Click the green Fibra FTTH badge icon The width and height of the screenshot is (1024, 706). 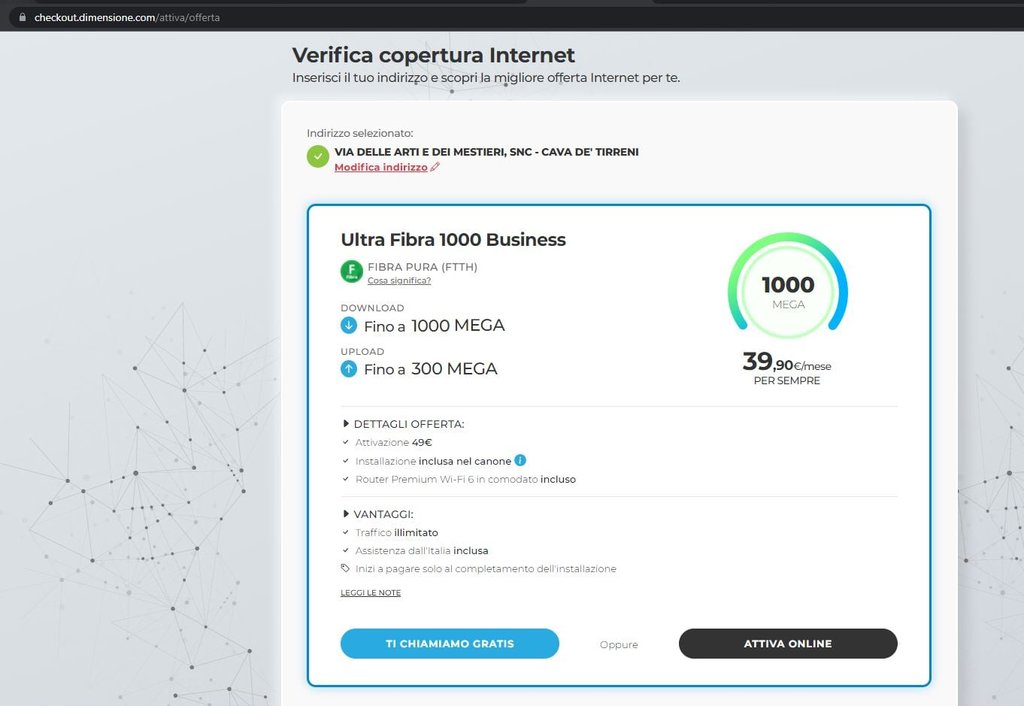click(x=352, y=271)
